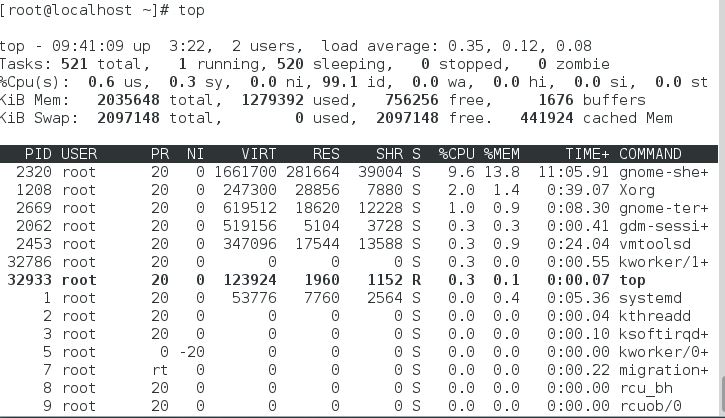Screen dimensions: 725x418
Task: Click the PID column header
Action: coord(38,154)
